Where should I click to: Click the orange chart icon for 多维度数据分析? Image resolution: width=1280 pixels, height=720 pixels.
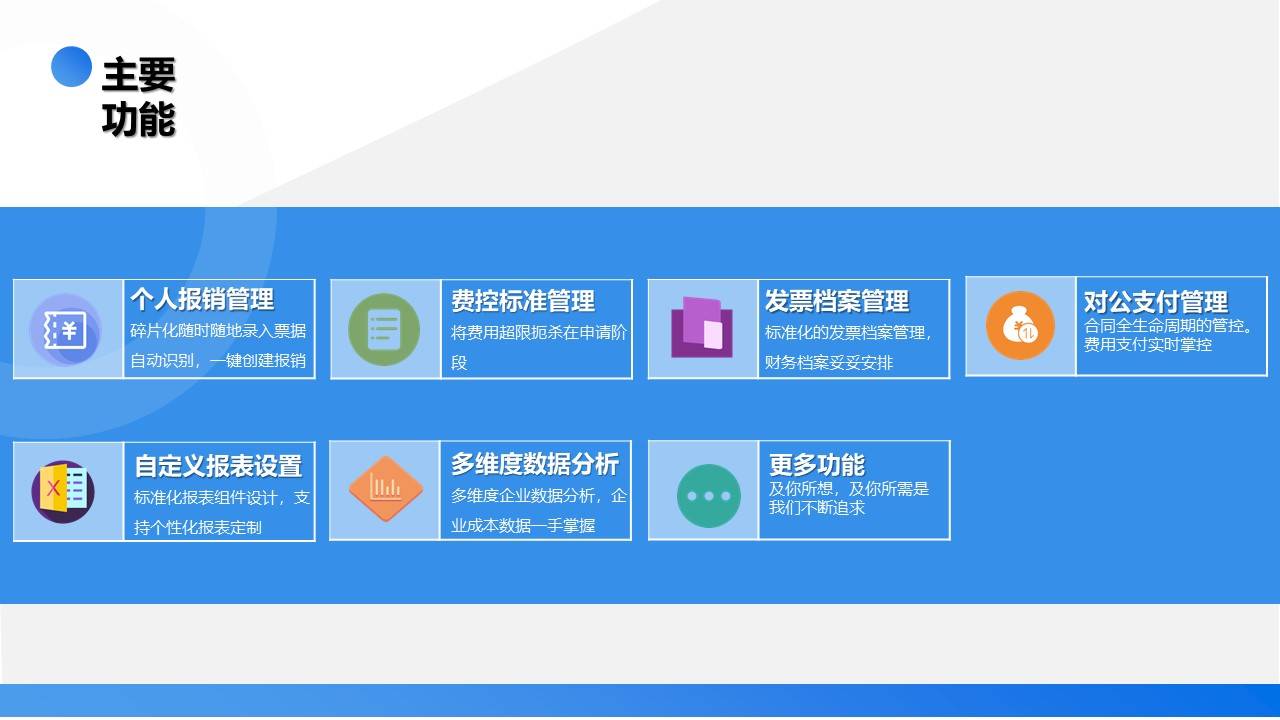[x=386, y=489]
